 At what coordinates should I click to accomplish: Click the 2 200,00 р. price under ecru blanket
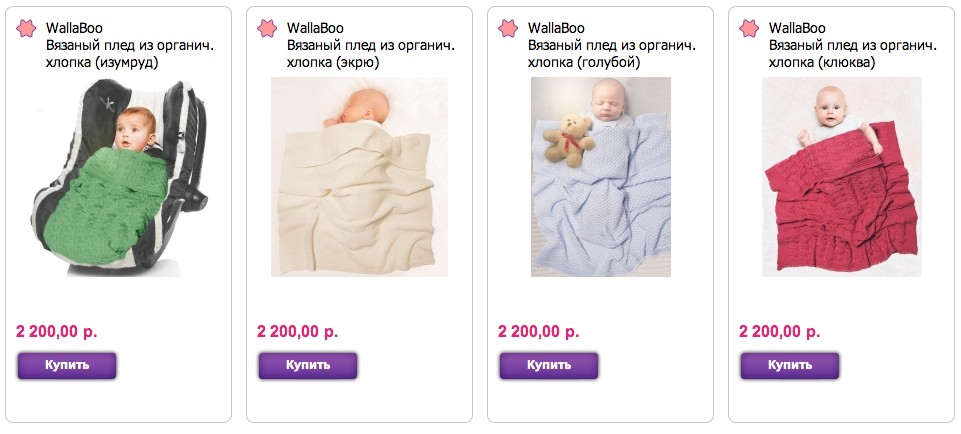[x=298, y=332]
